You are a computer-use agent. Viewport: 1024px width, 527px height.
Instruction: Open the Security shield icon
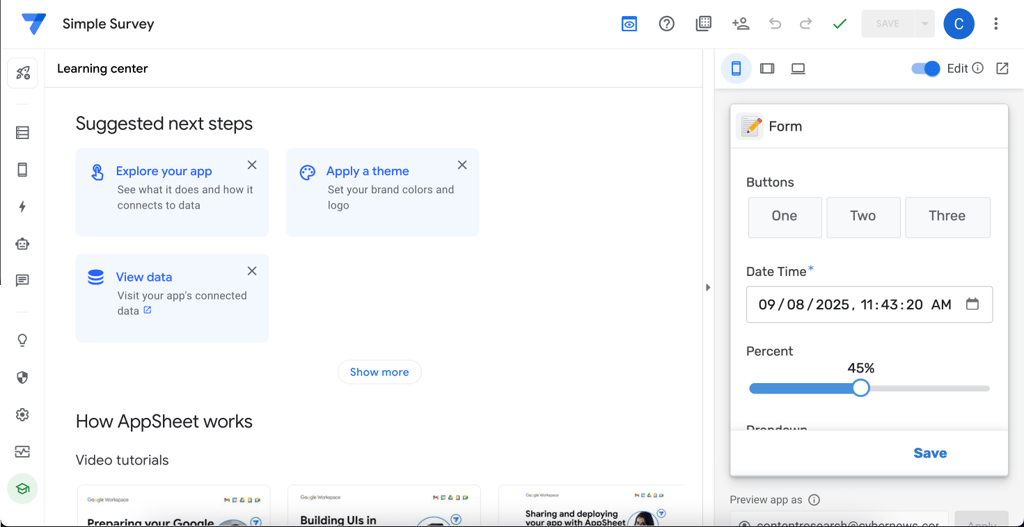click(22, 377)
